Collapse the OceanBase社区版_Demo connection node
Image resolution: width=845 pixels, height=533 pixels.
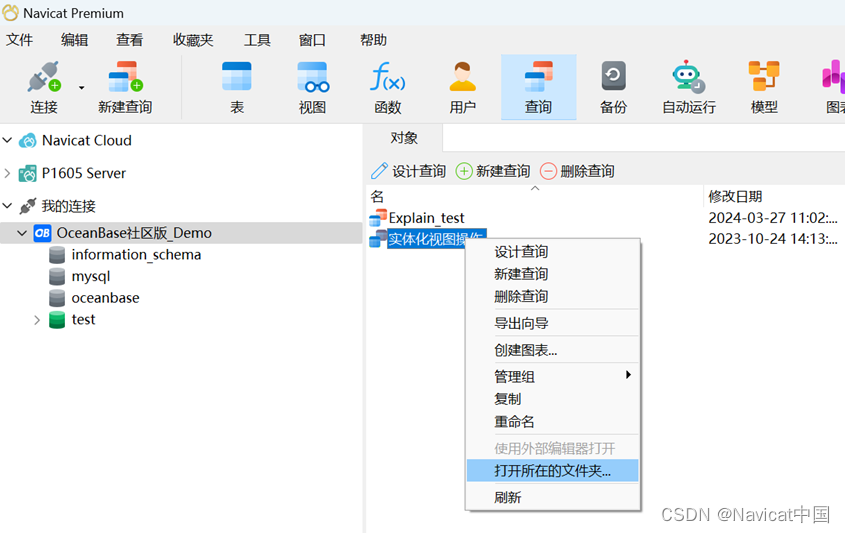tap(22, 233)
